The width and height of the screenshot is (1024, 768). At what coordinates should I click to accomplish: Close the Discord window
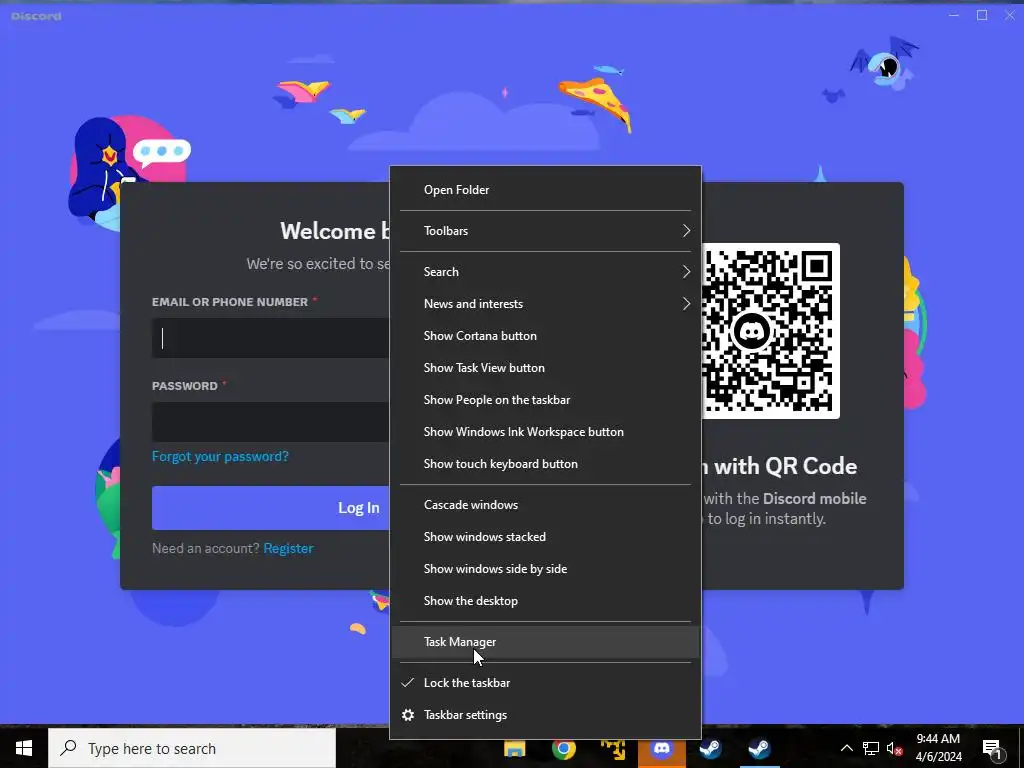[1010, 15]
